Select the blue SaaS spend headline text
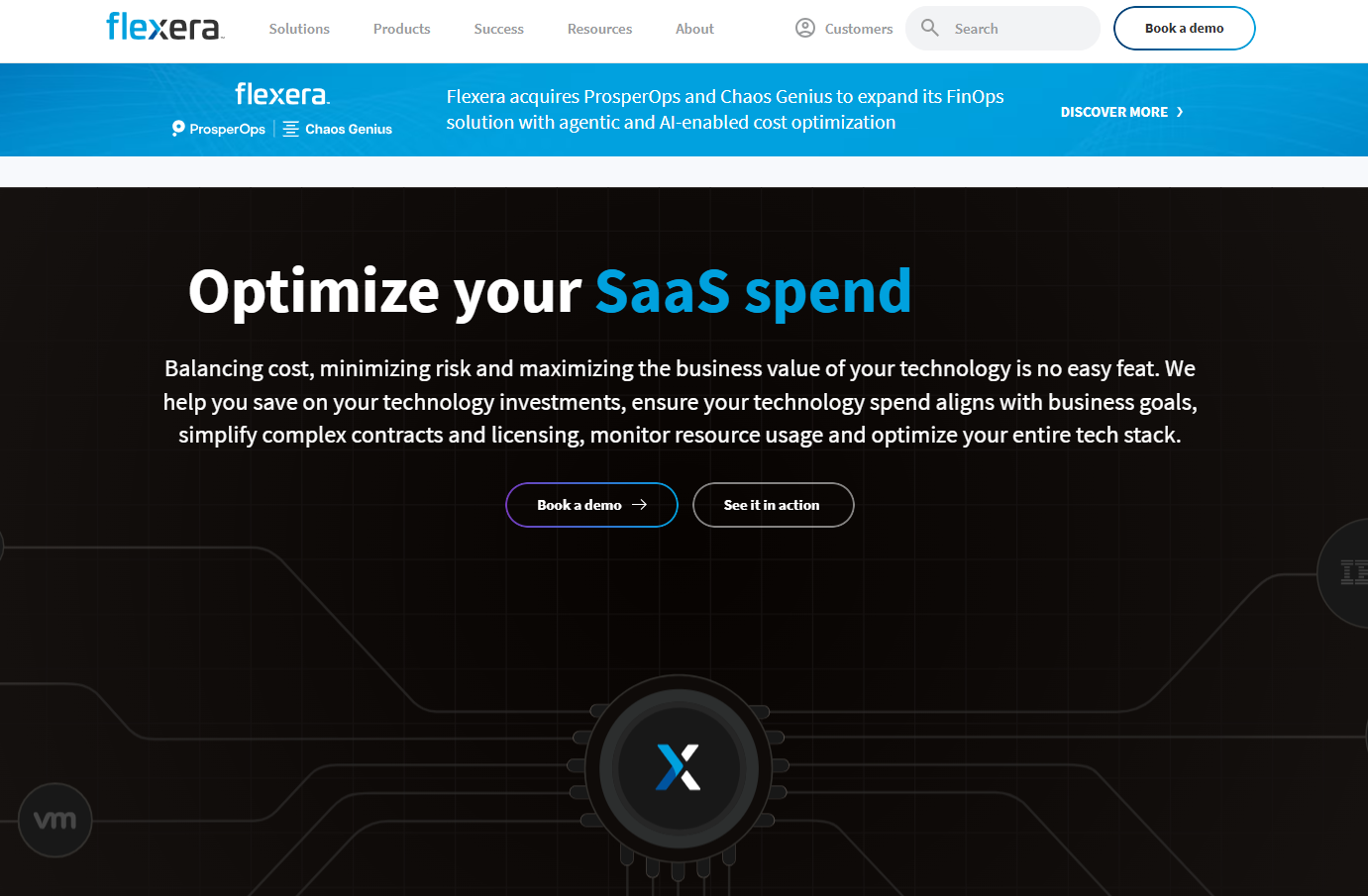This screenshot has width=1368, height=896. tap(752, 291)
